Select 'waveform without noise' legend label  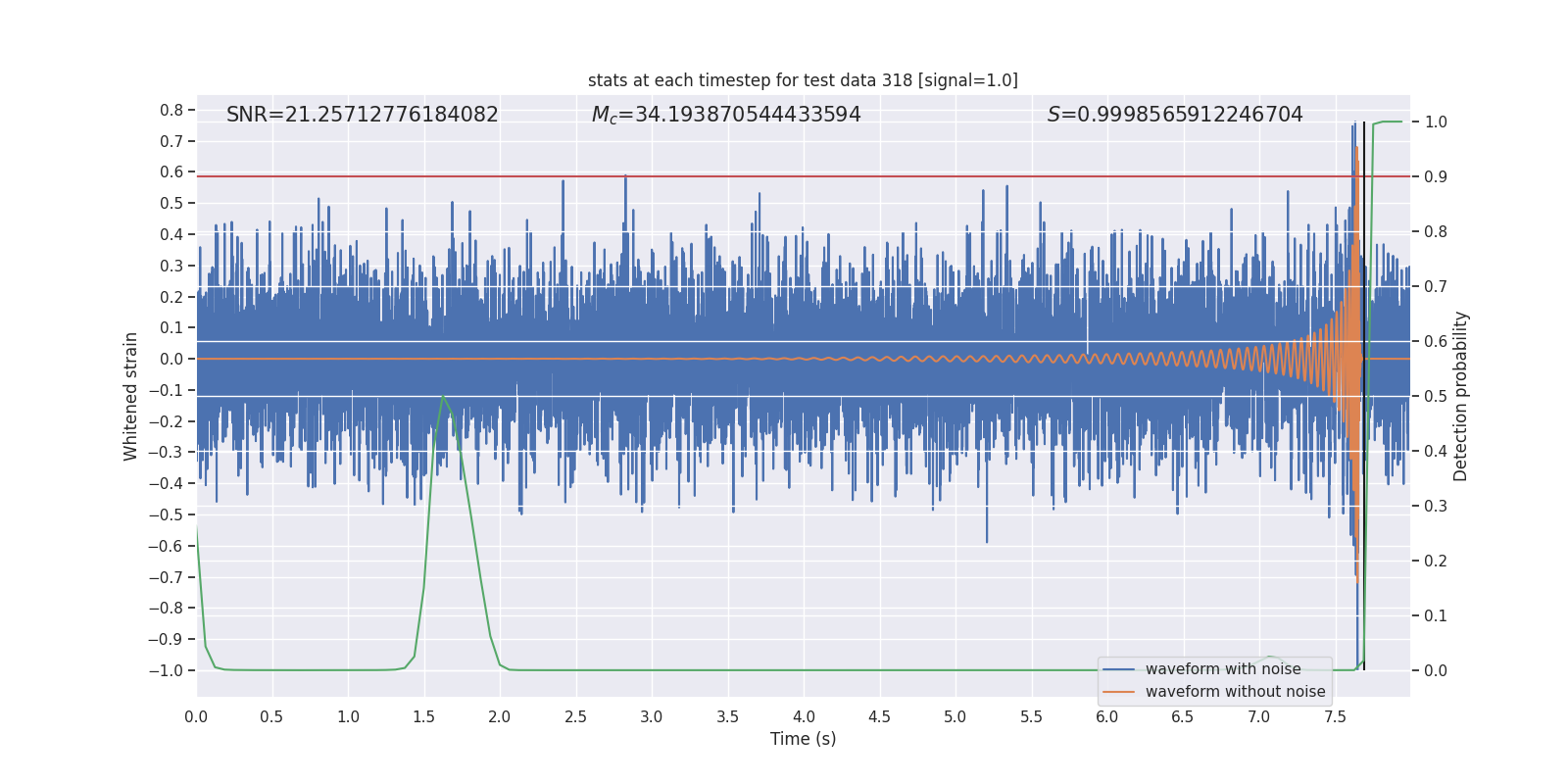tap(1235, 692)
